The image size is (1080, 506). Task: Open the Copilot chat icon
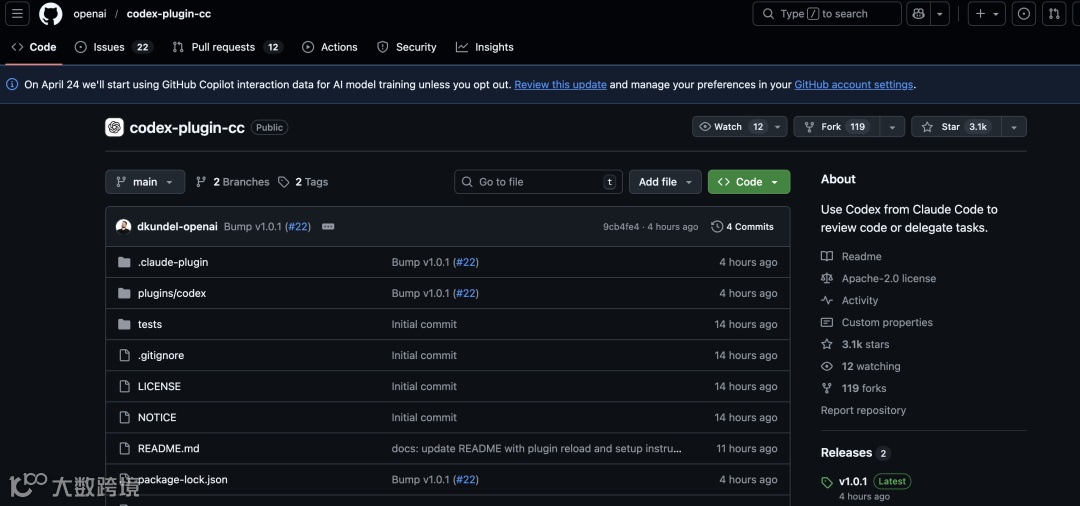[x=918, y=14]
